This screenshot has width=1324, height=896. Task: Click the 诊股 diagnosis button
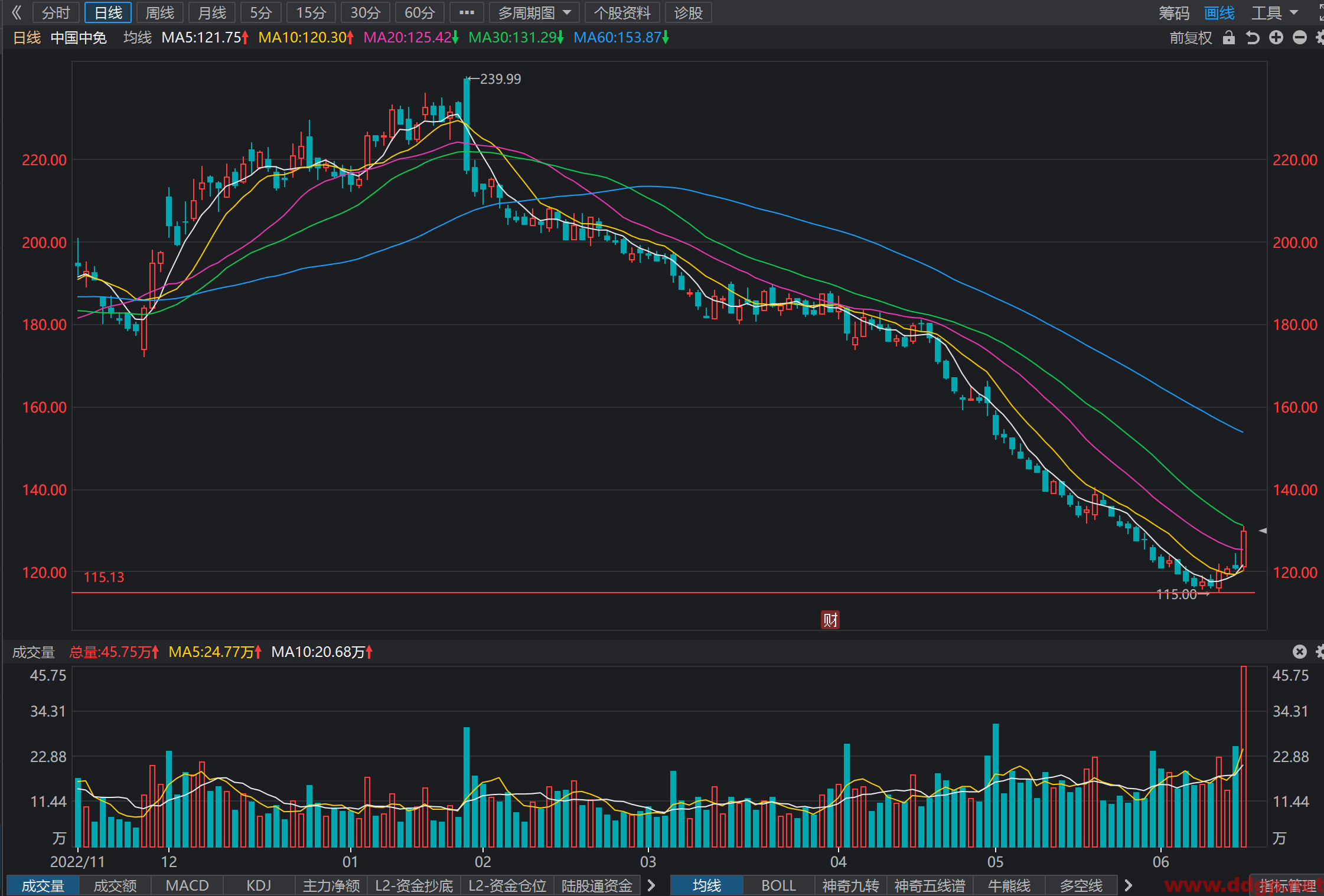point(689,12)
